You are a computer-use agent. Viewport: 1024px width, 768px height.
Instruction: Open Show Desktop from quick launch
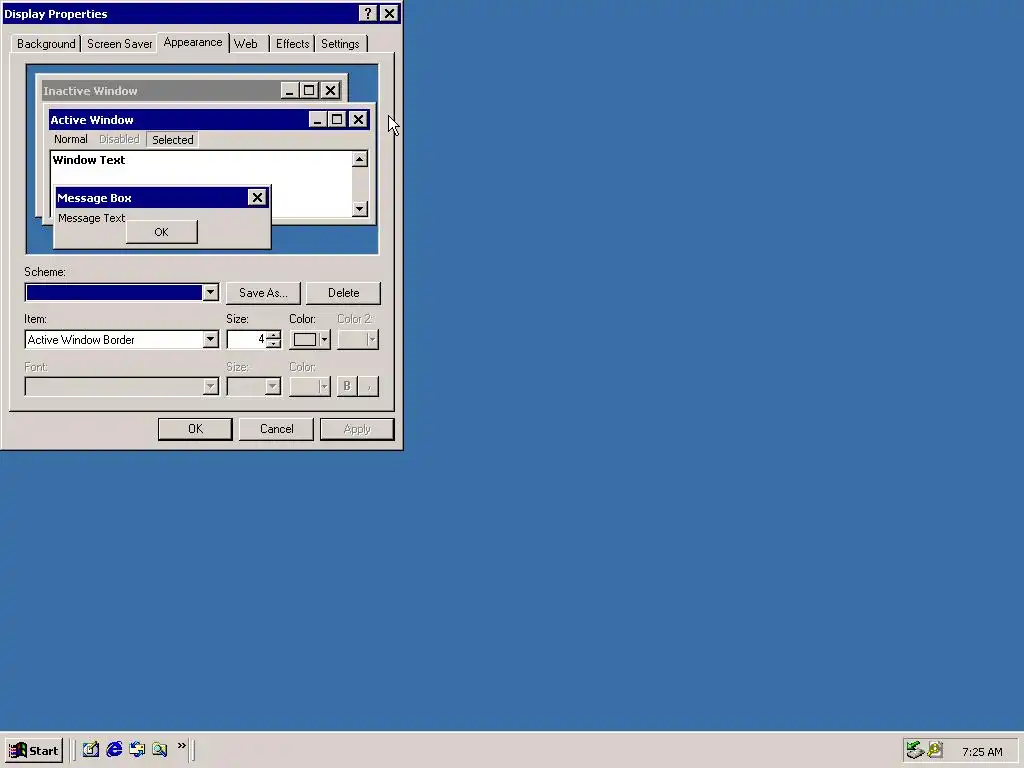click(x=91, y=749)
